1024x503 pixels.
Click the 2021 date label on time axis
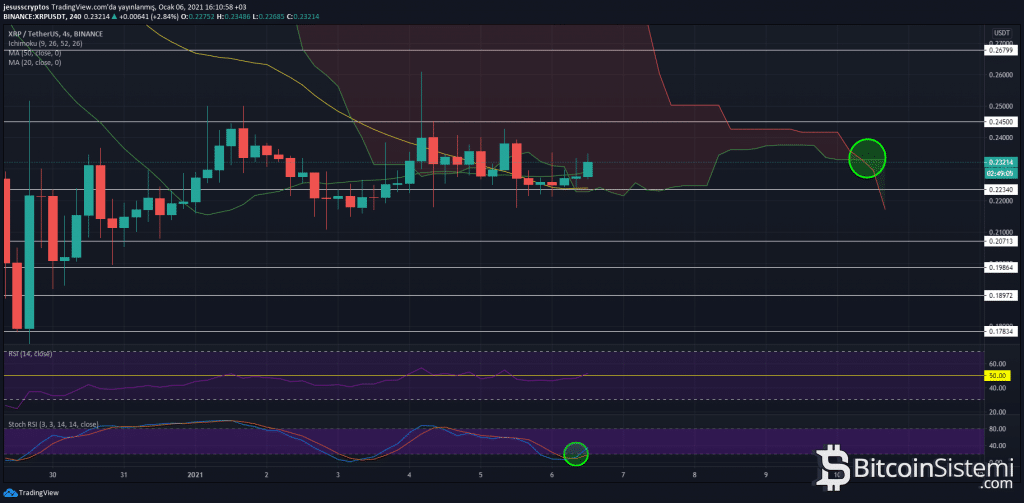(x=195, y=476)
